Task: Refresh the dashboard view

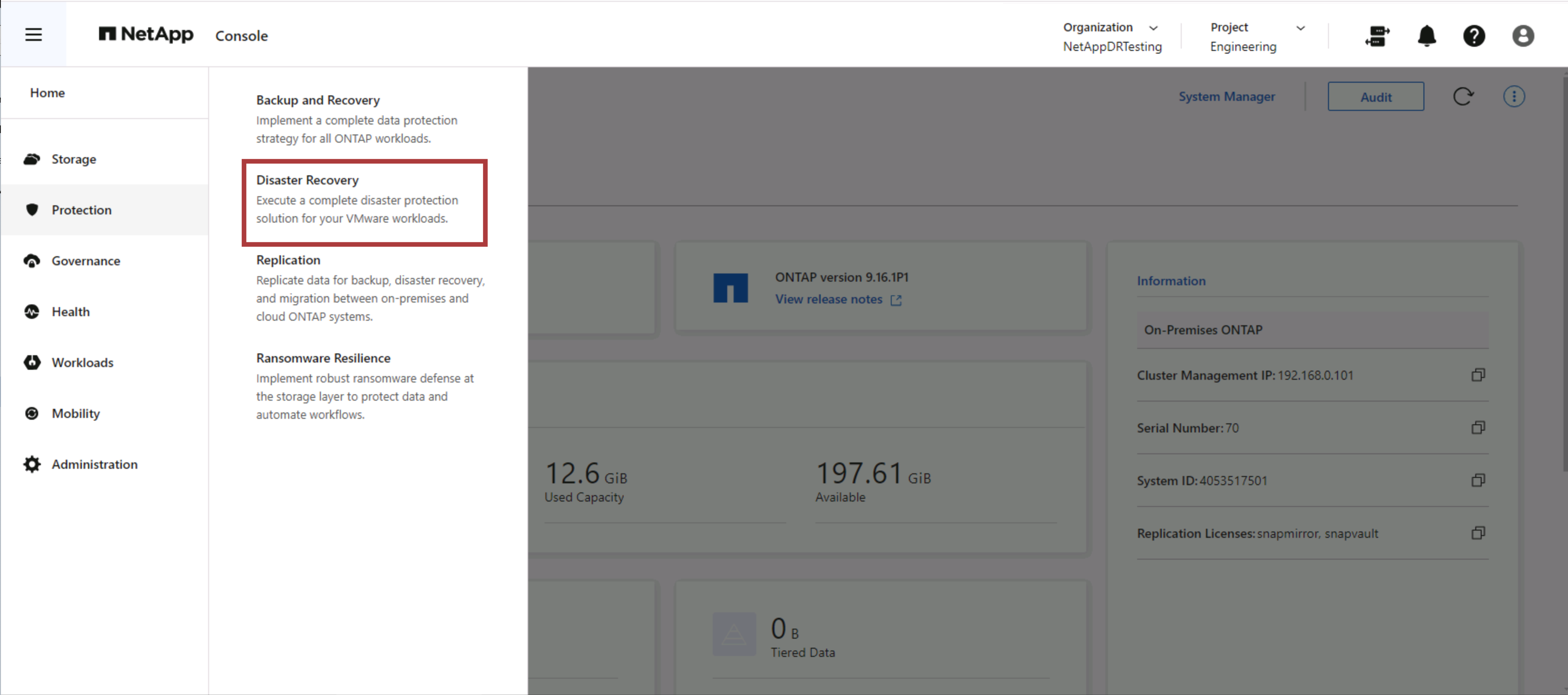Action: coord(1464,96)
